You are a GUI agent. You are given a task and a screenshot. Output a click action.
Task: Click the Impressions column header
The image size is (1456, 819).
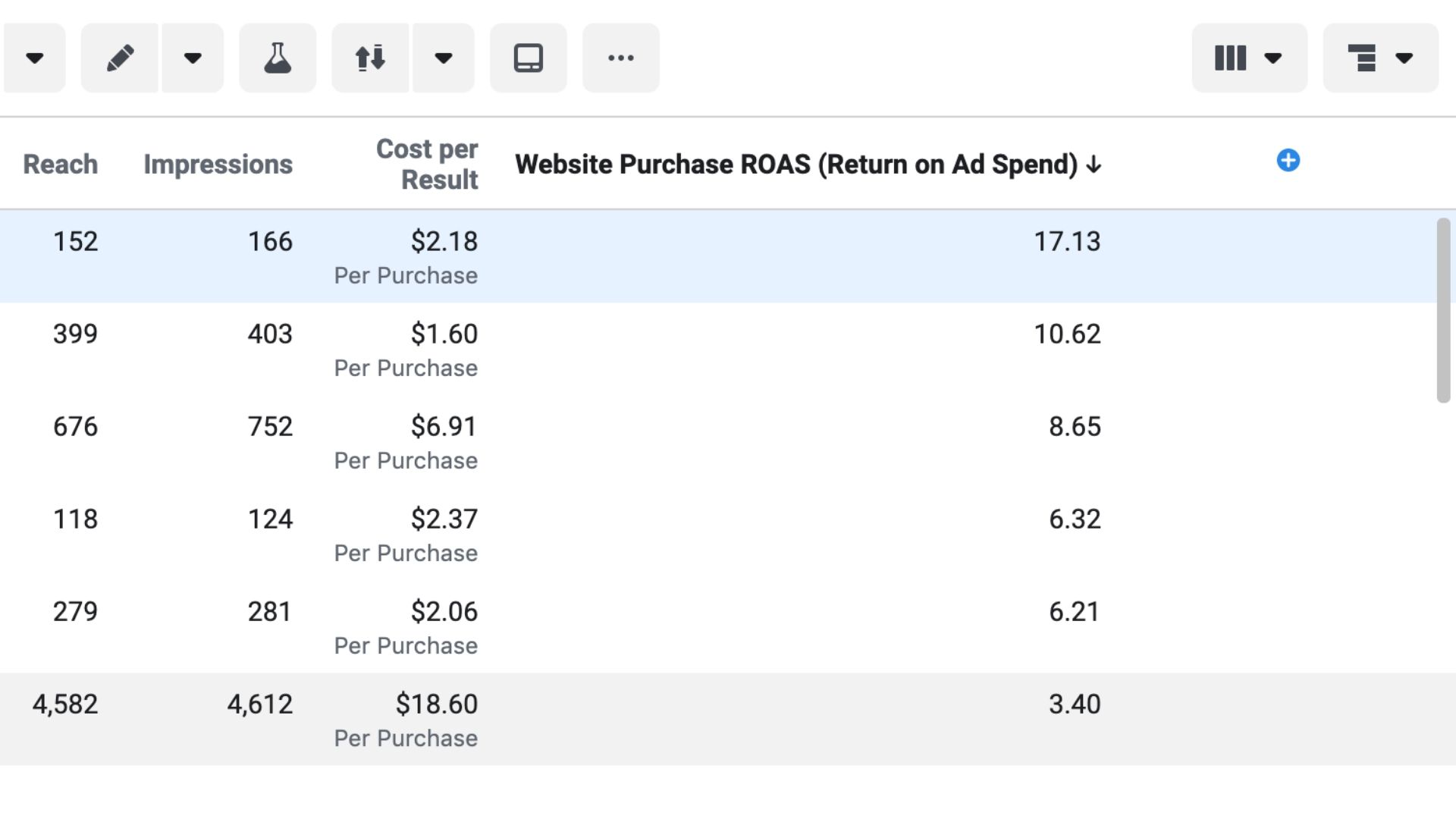point(218,164)
